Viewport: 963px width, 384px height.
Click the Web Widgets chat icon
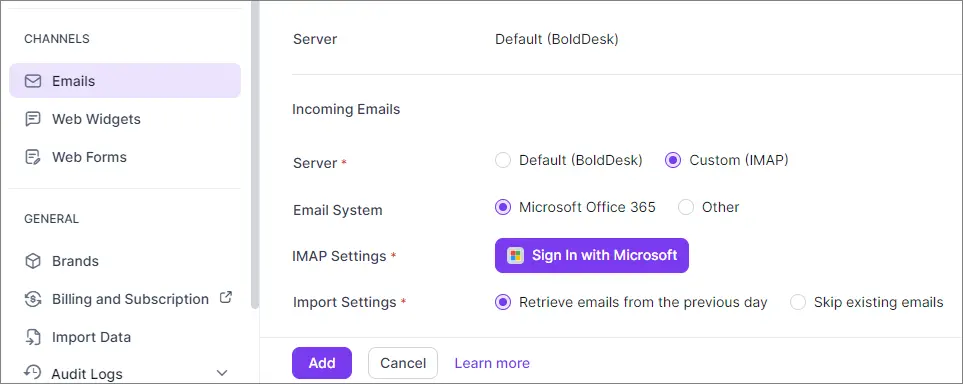pos(33,119)
